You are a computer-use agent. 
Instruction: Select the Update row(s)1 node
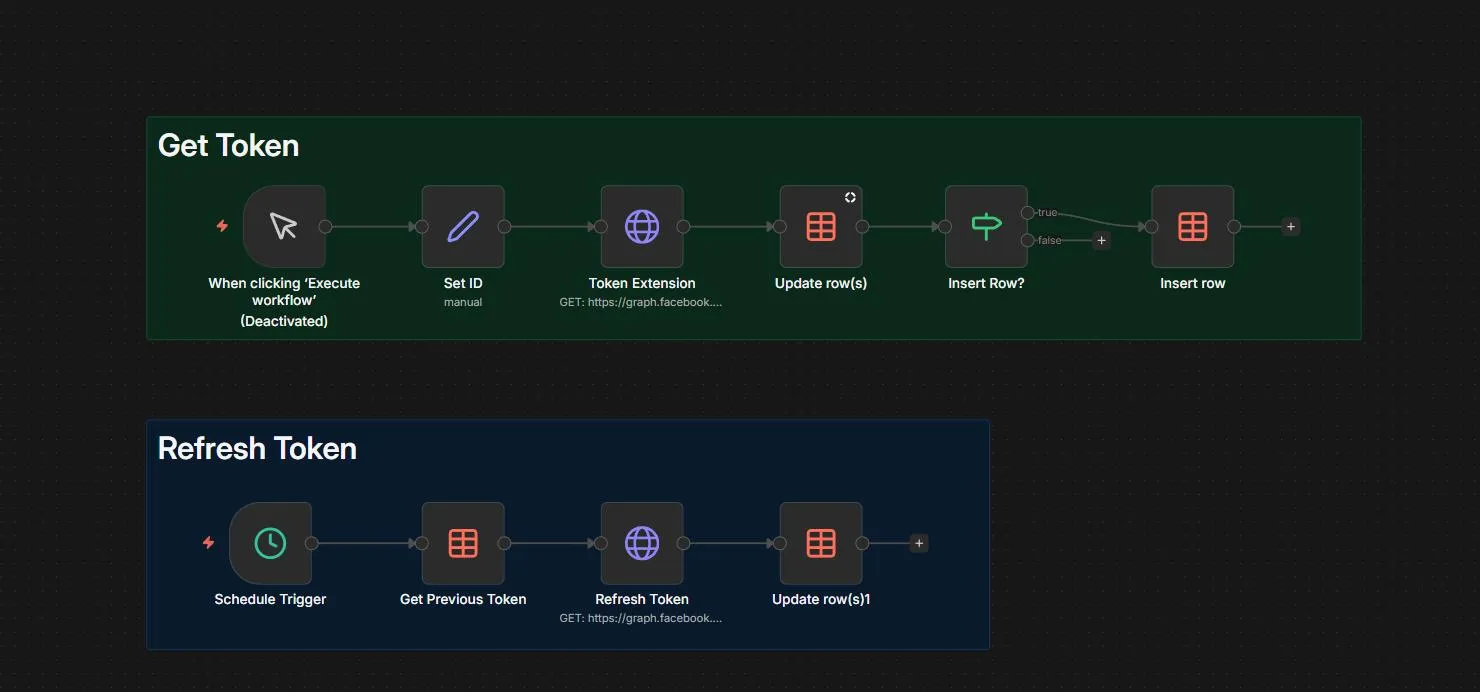[821, 544]
